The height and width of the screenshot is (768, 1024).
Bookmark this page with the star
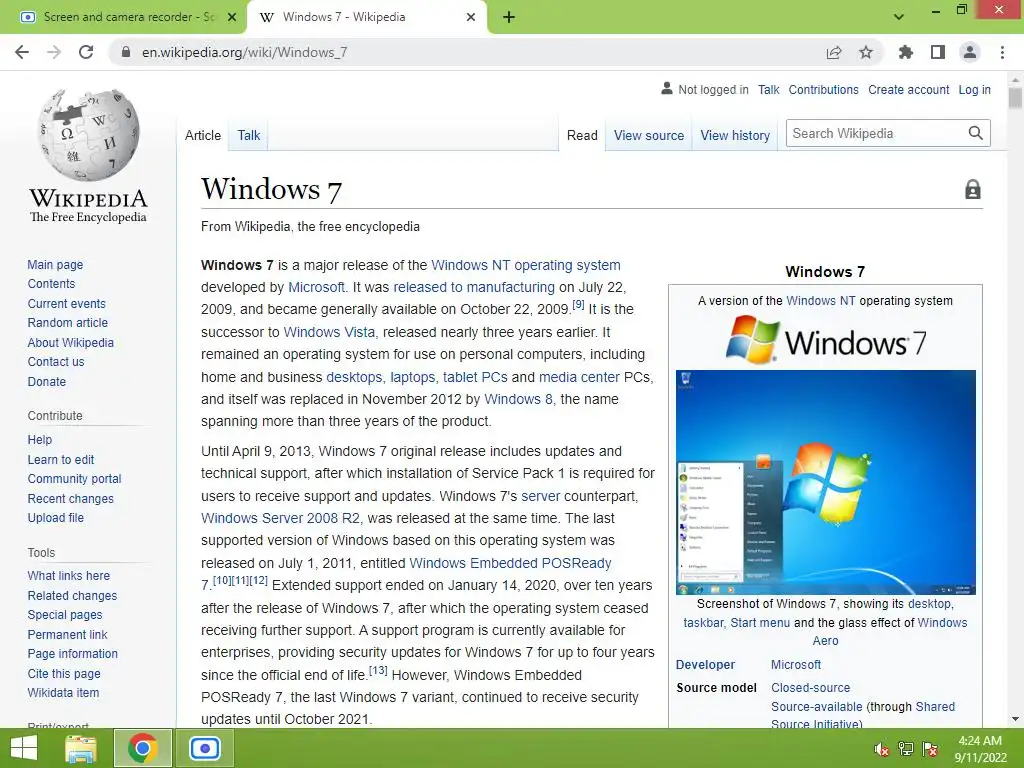click(866, 52)
